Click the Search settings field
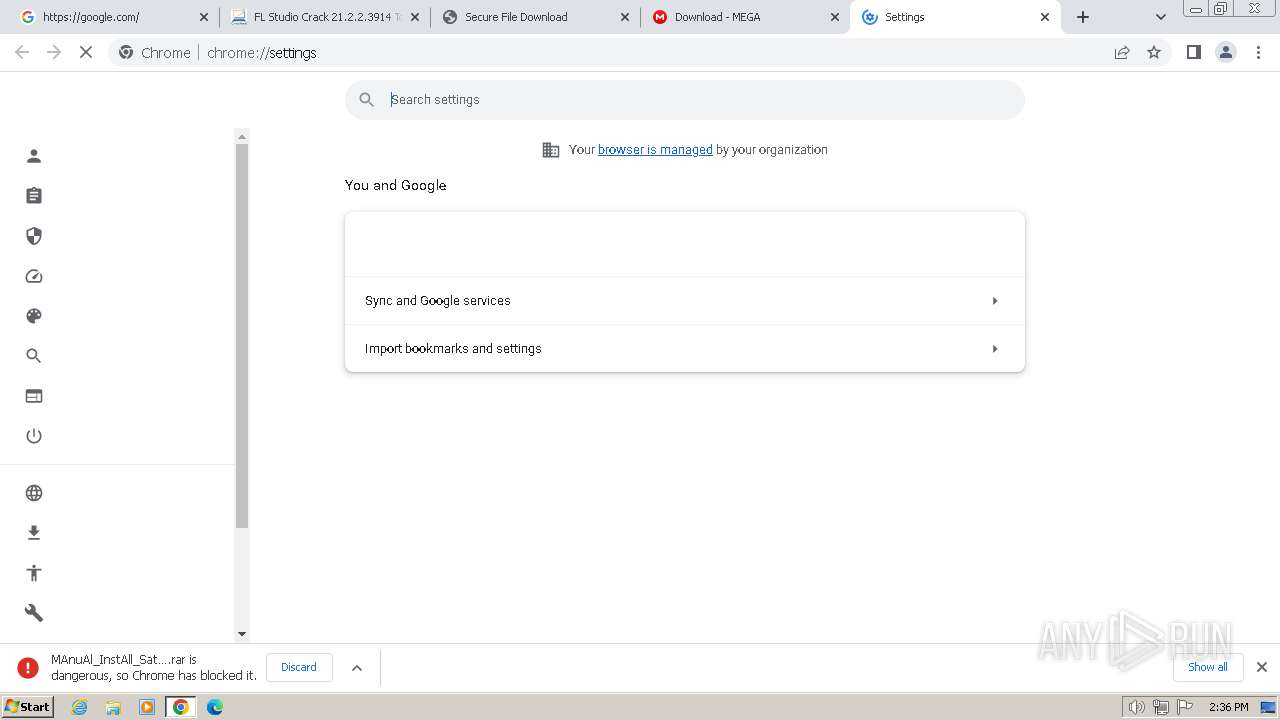1280x720 pixels. click(x=685, y=100)
